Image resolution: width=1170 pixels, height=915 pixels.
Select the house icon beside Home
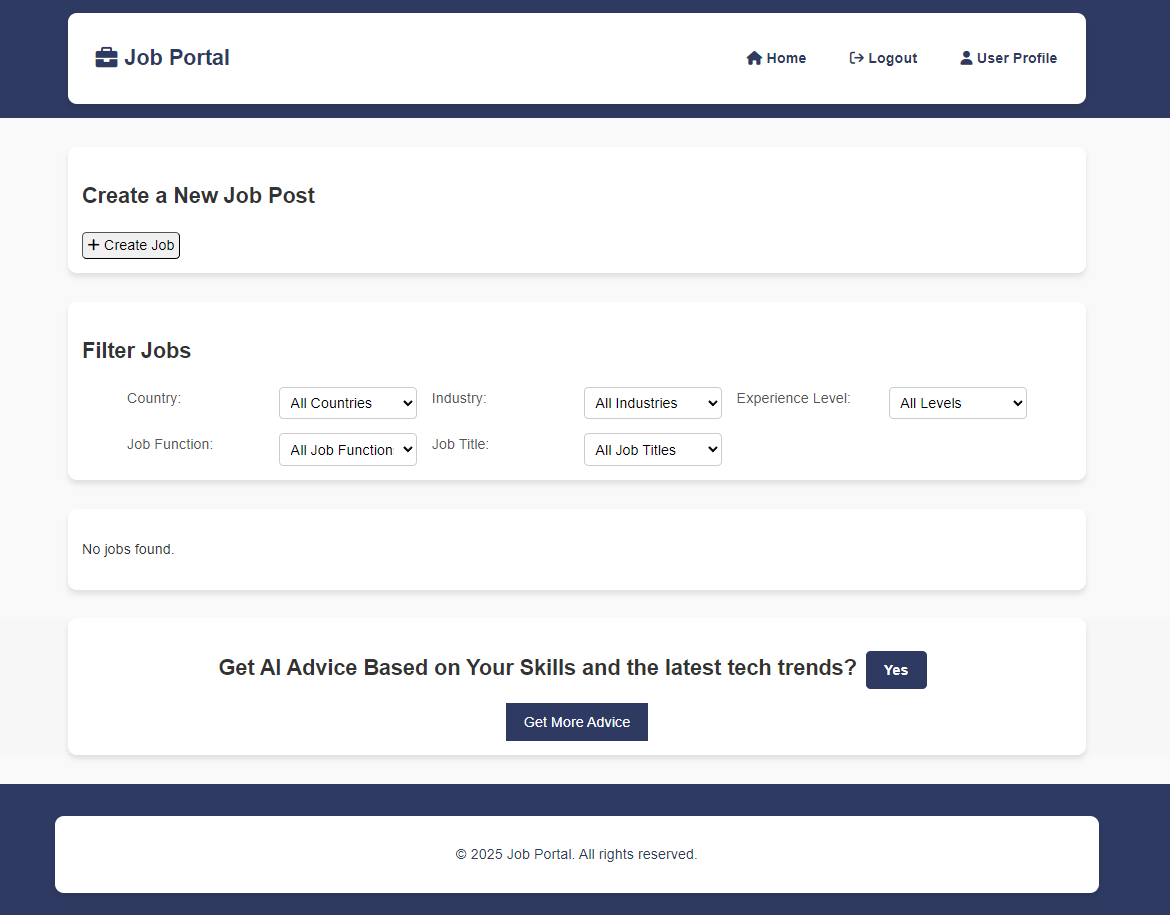coord(753,58)
